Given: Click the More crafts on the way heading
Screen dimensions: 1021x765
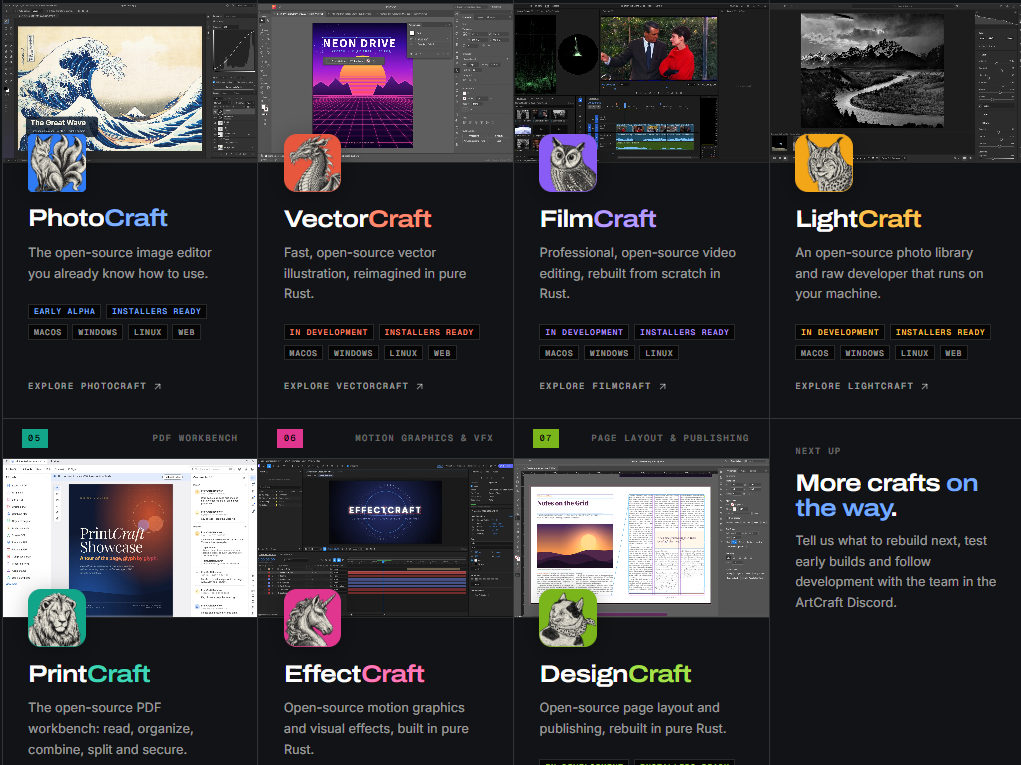Looking at the screenshot, I should tap(887, 495).
